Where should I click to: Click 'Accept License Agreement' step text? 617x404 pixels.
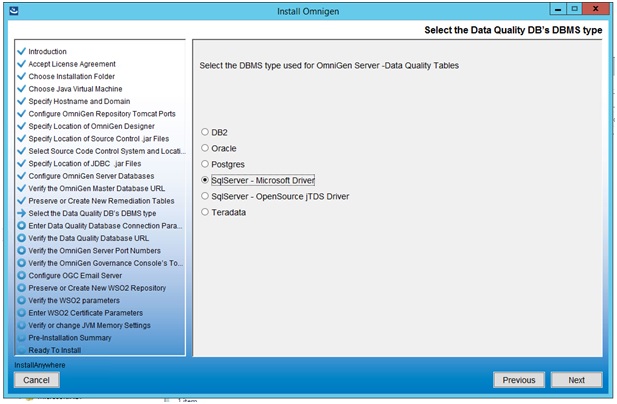click(72, 64)
